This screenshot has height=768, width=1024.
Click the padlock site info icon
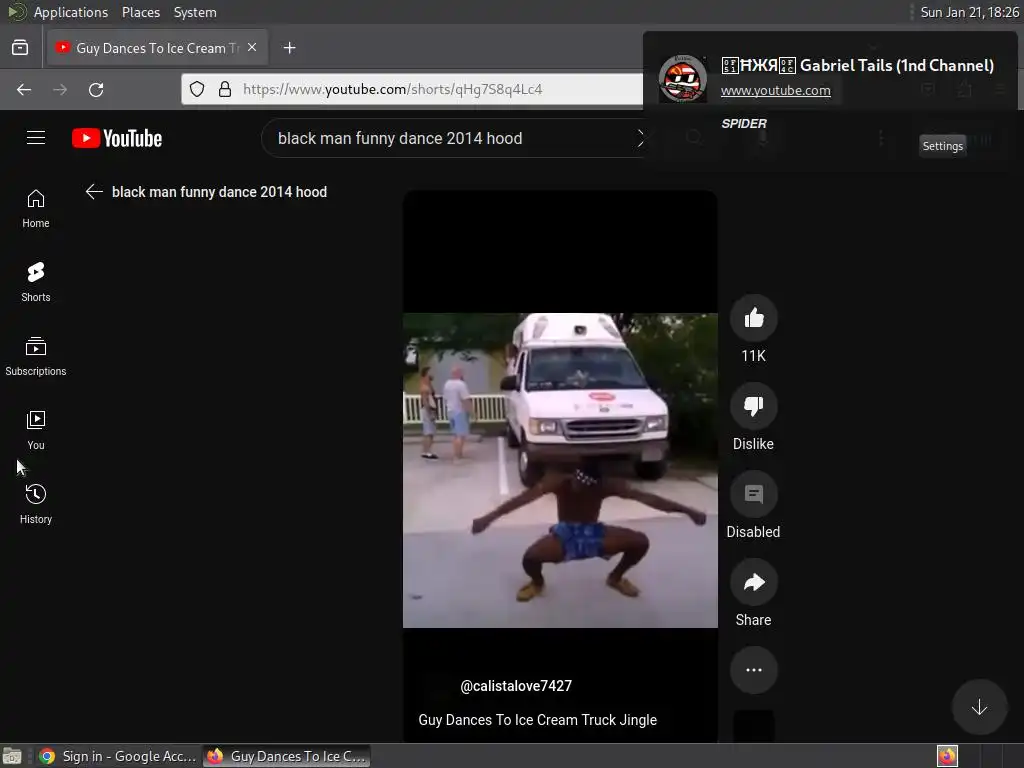pos(225,89)
